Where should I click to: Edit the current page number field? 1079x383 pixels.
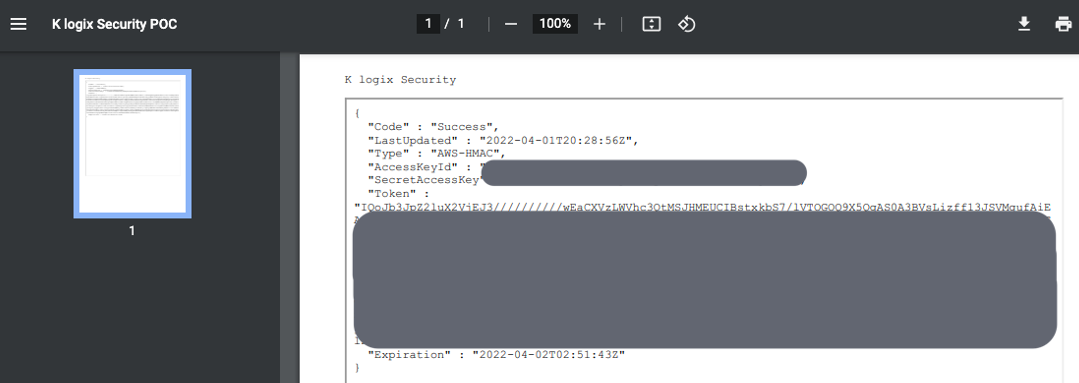coord(428,24)
